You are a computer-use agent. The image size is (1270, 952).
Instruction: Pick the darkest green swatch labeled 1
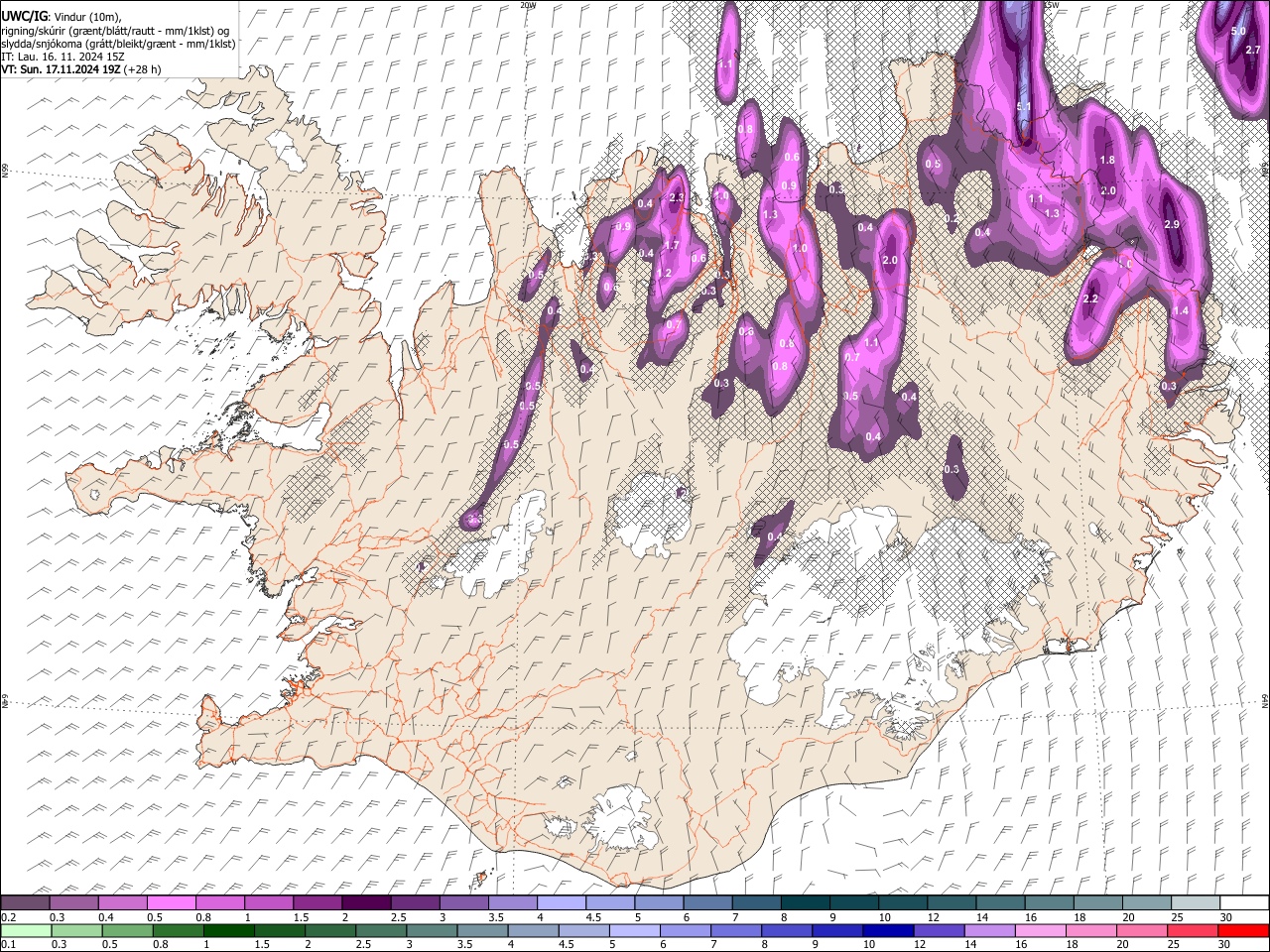tap(228, 930)
